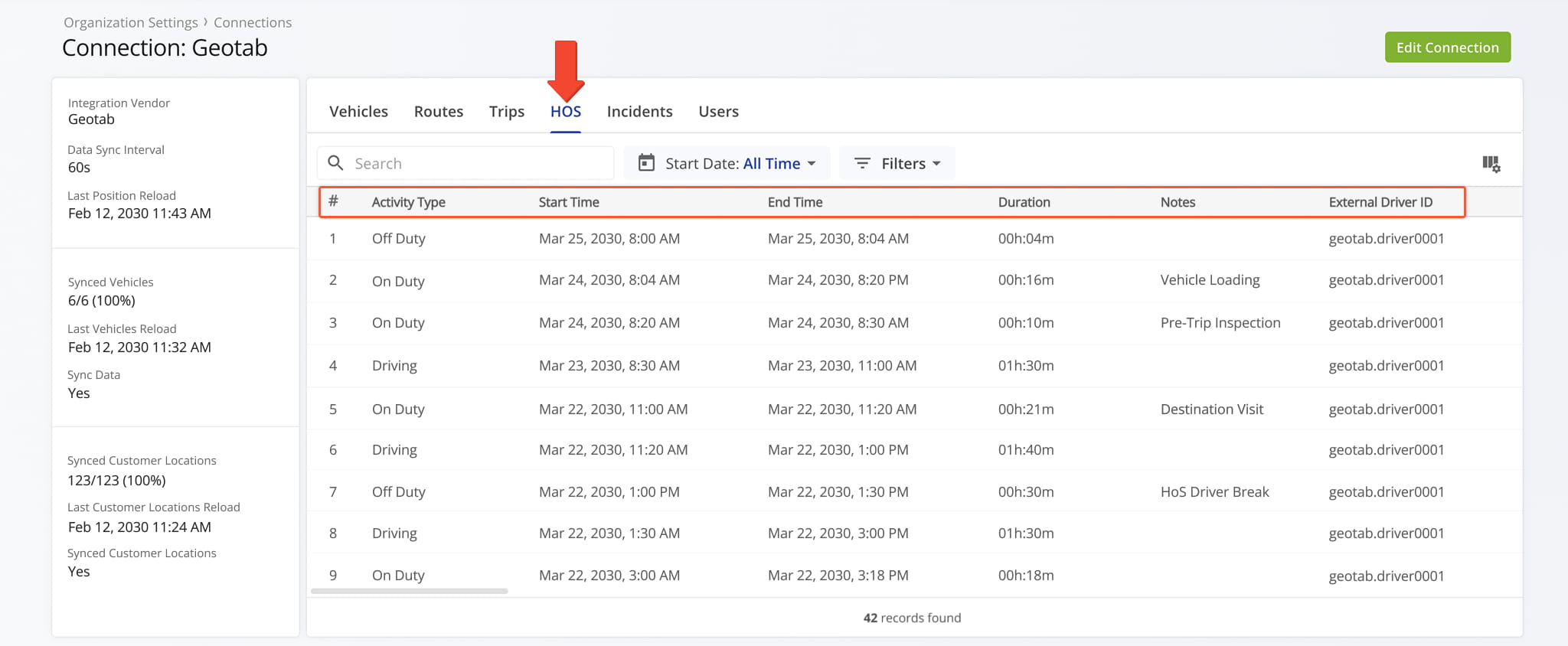The height and width of the screenshot is (646, 1568).
Task: Click Synced Customer Locations '123/123 (100%)'
Action: tap(116, 481)
